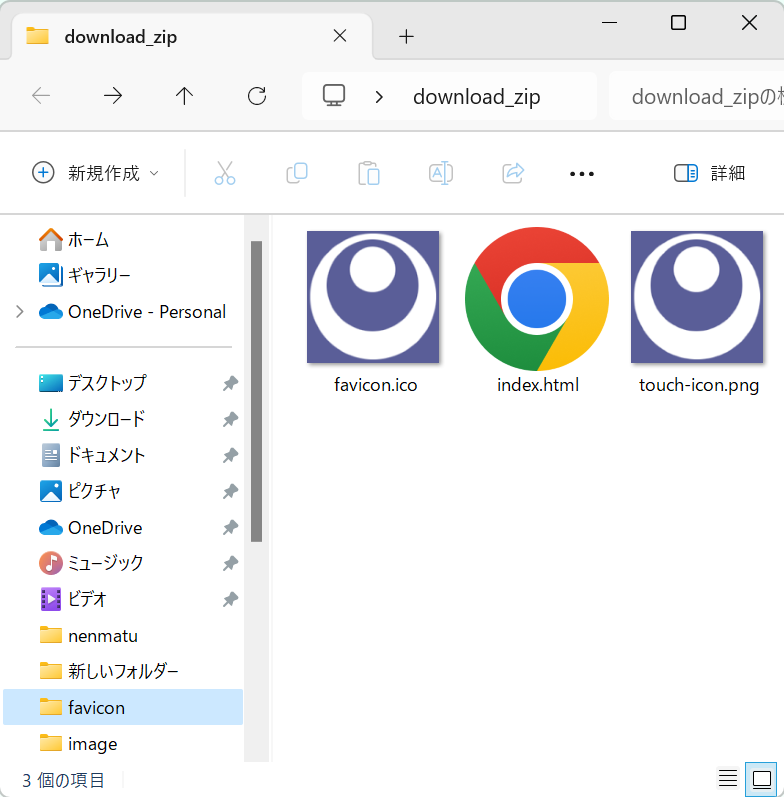The image size is (784, 797).
Task: Add a new tab with plus button
Action: 406,37
